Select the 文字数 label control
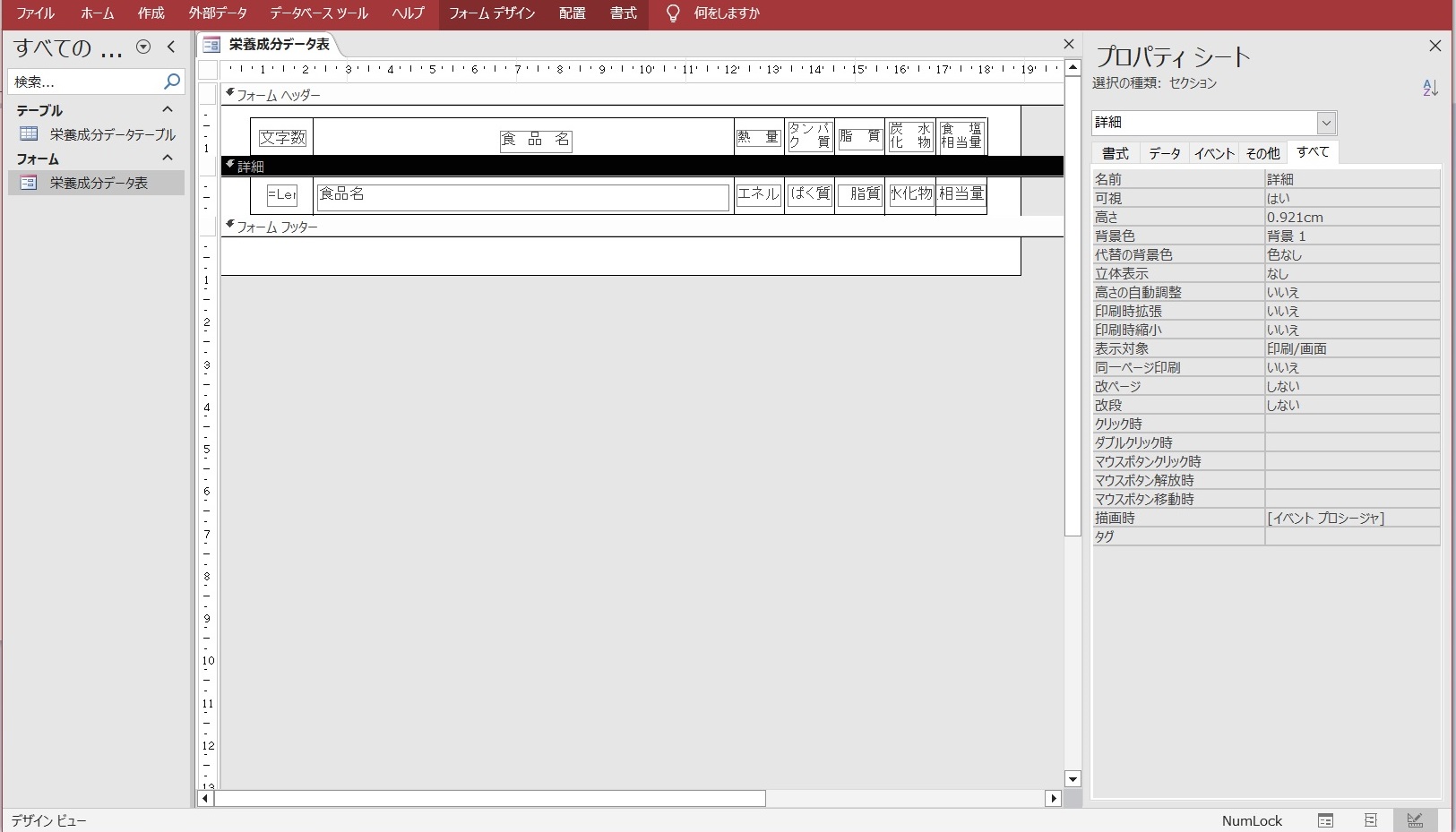The width and height of the screenshot is (1456, 832). pos(283,138)
